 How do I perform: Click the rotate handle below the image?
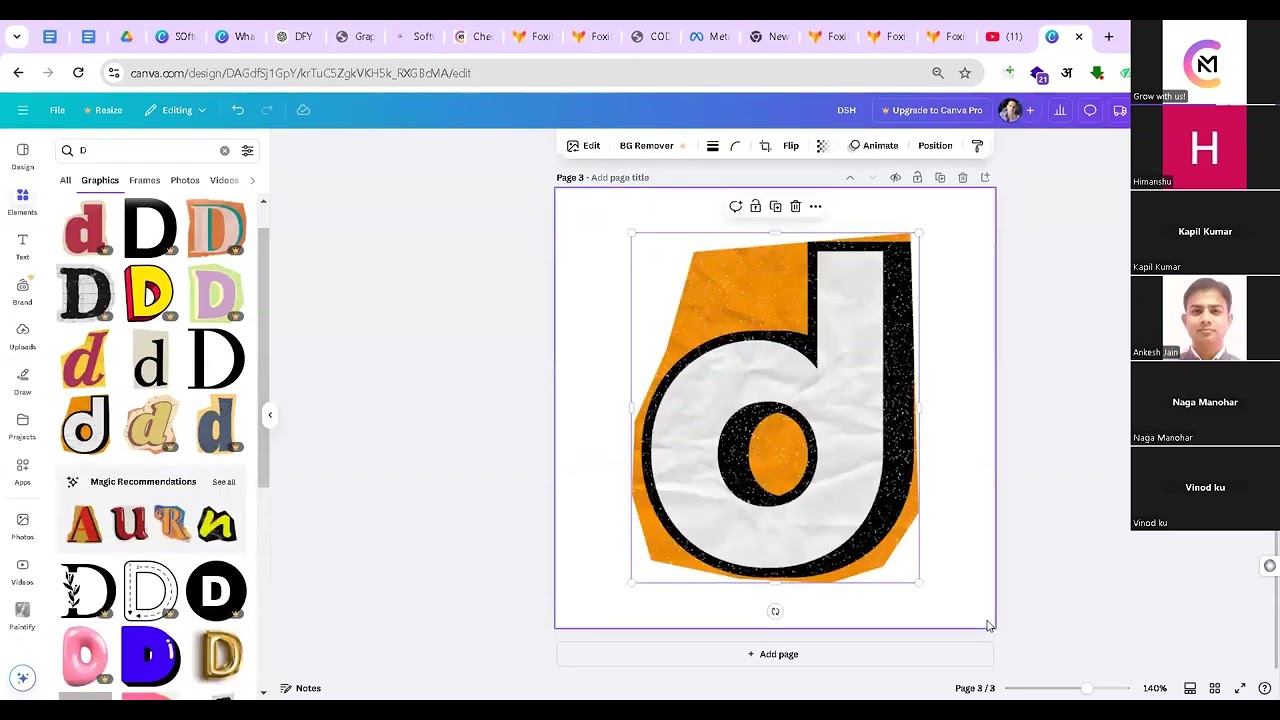pyautogui.click(x=775, y=611)
